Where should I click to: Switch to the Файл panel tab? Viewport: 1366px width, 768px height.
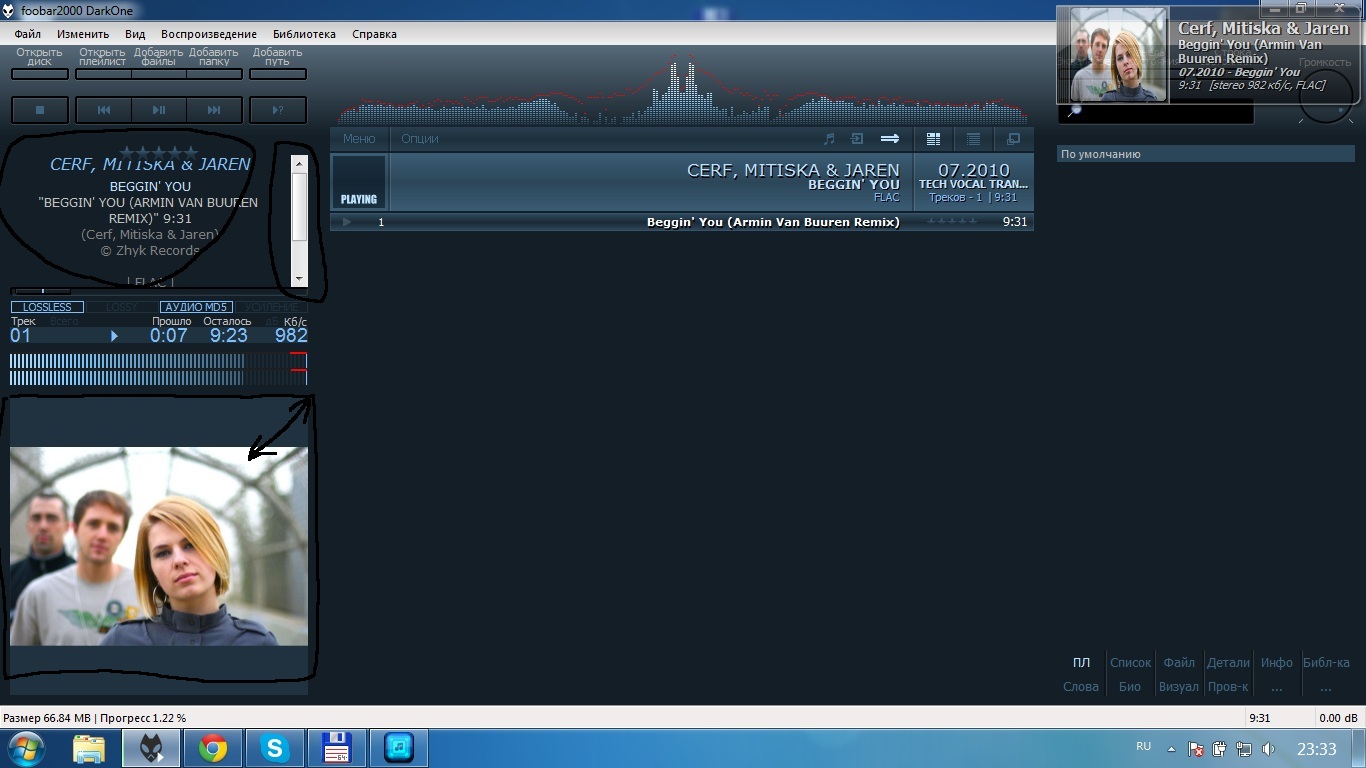pos(1179,662)
